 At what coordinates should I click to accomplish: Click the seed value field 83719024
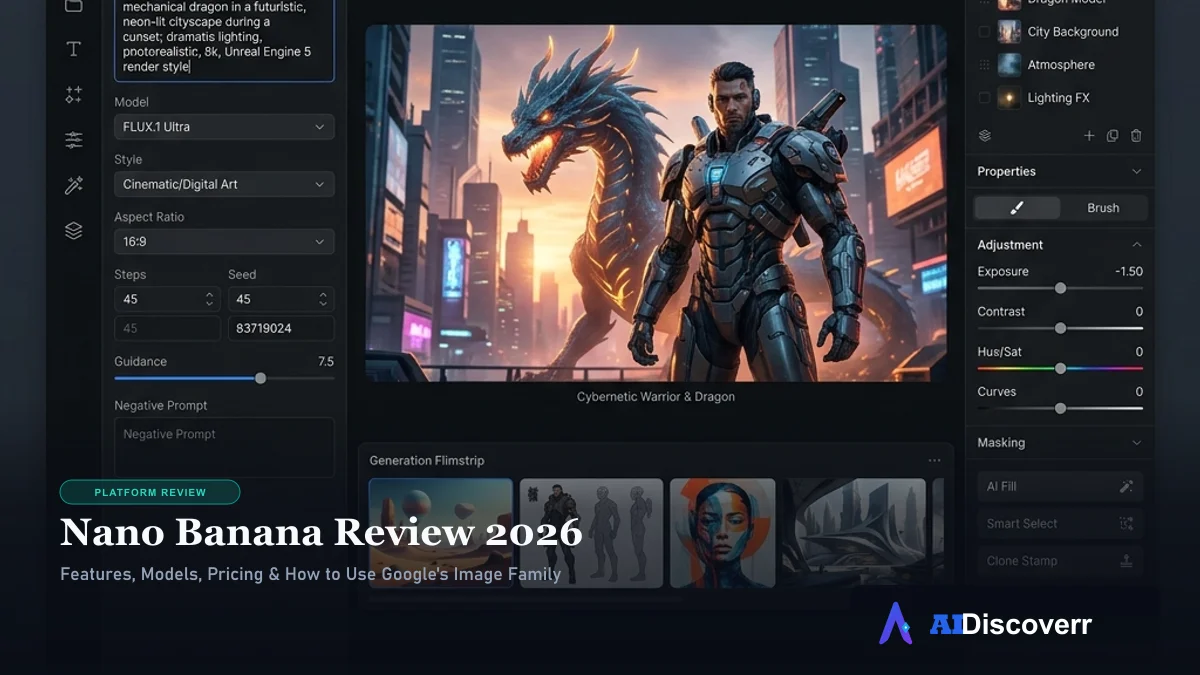[281, 328]
